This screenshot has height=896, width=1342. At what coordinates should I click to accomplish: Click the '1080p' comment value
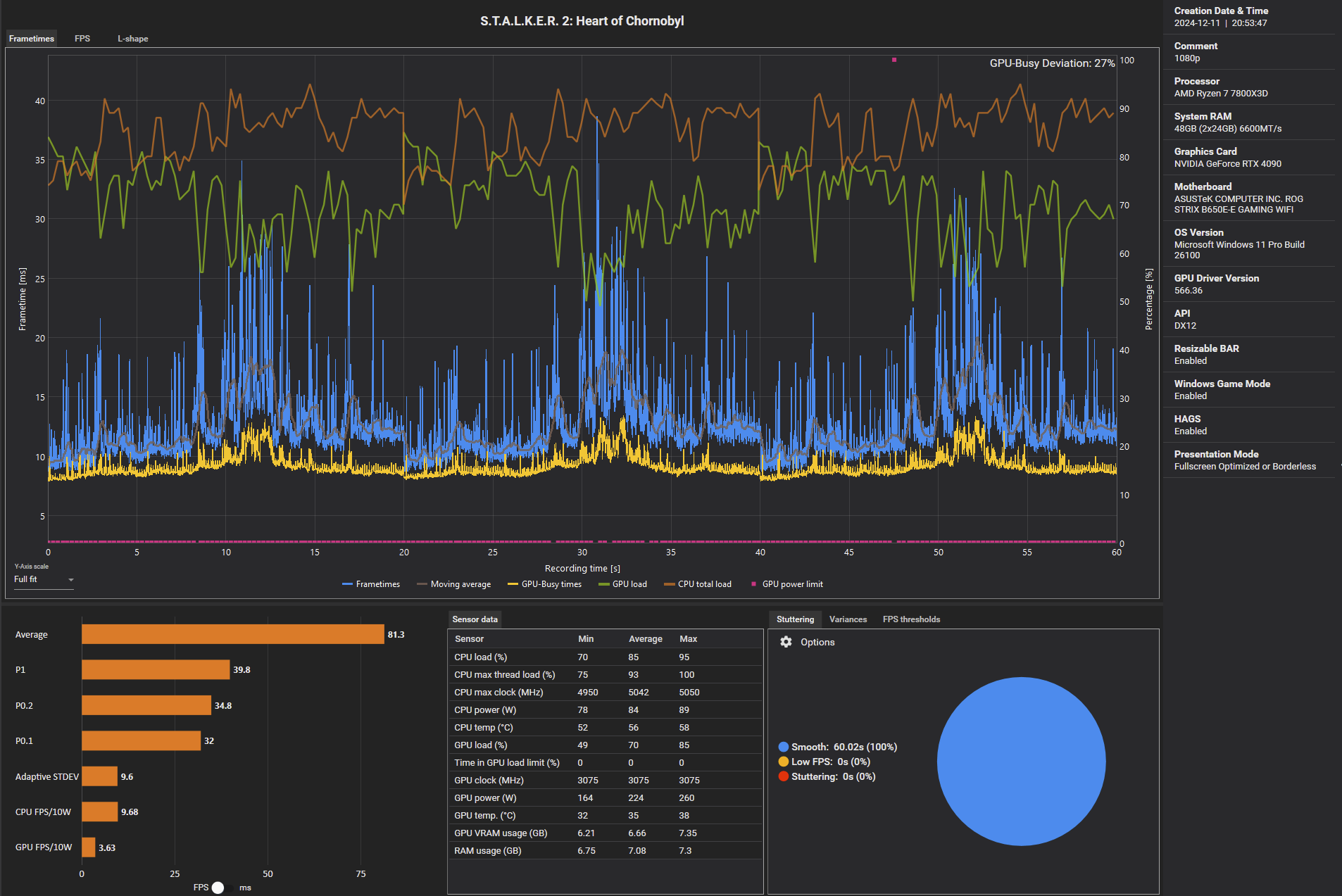(x=1186, y=58)
